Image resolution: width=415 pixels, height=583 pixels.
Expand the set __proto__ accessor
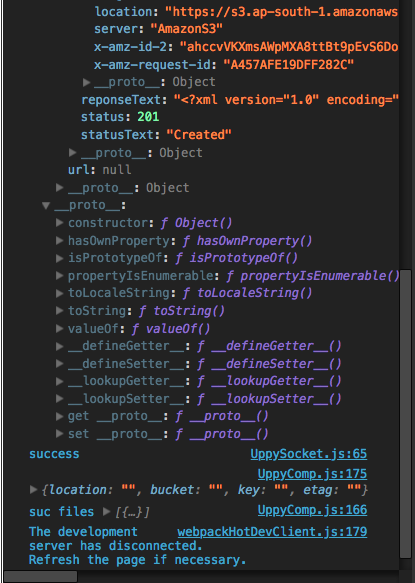[59, 434]
